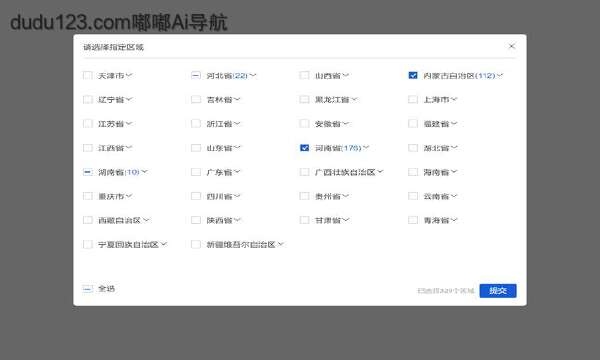Viewport: 600px width, 360px height.
Task: Check the 广东省 checkbox
Action: click(196, 172)
